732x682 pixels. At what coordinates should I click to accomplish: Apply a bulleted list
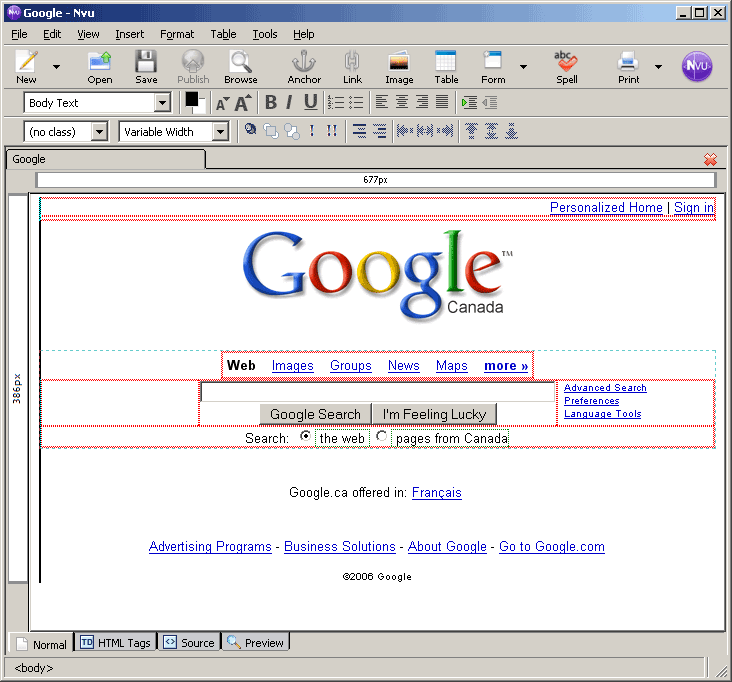[x=356, y=102]
